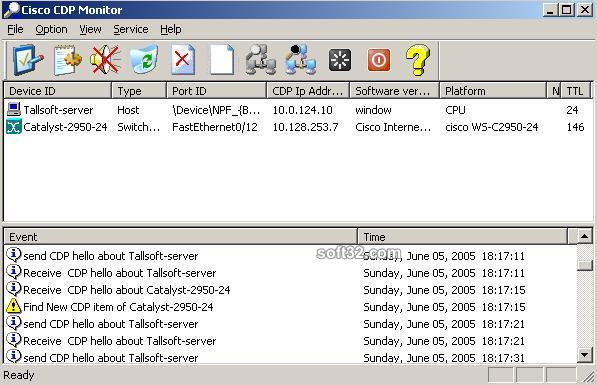
Task: Select 'Find New CDP item of Catalyst-2950-24' event
Action: [118, 307]
